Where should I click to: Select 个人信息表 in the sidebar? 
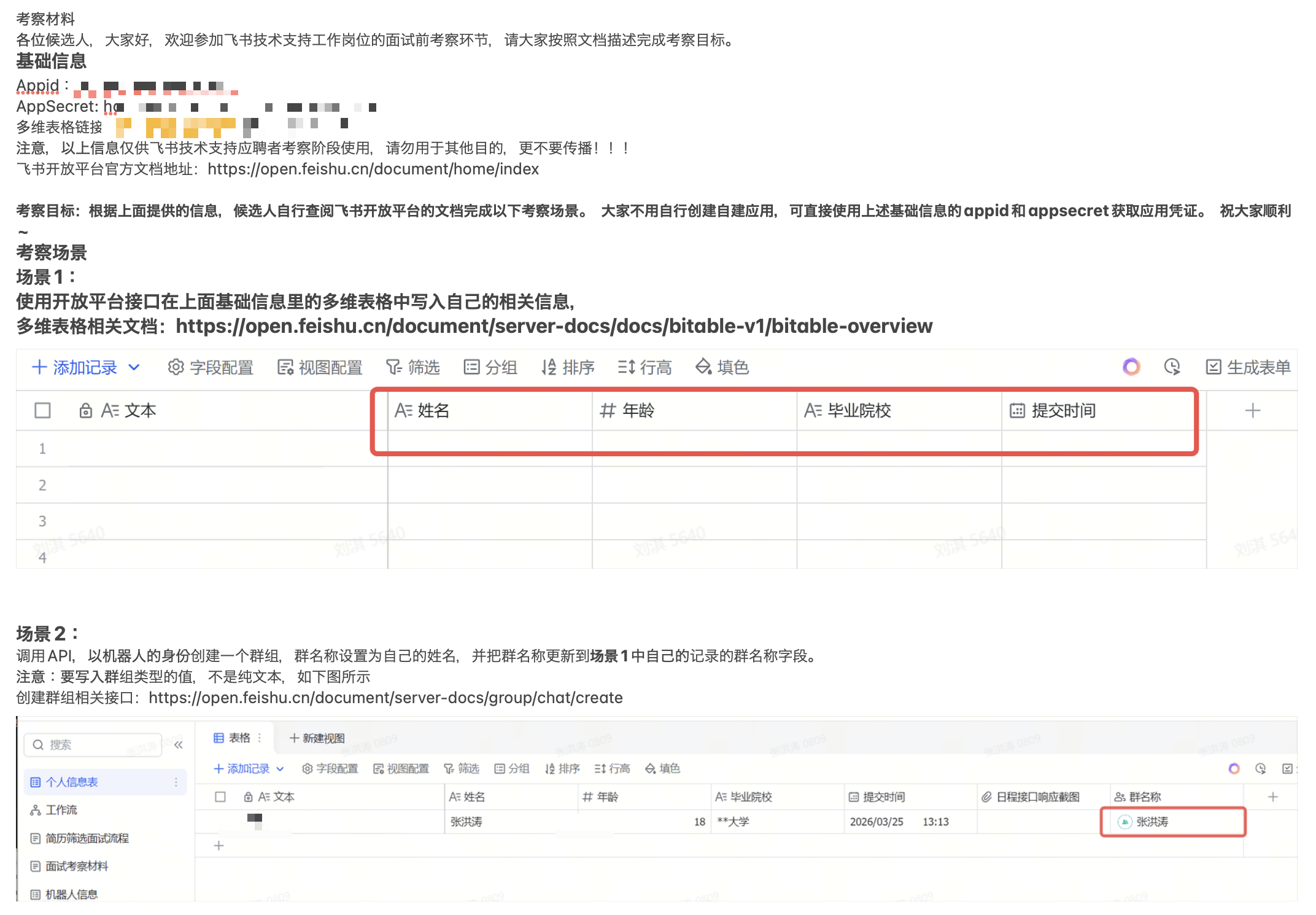coord(73,782)
